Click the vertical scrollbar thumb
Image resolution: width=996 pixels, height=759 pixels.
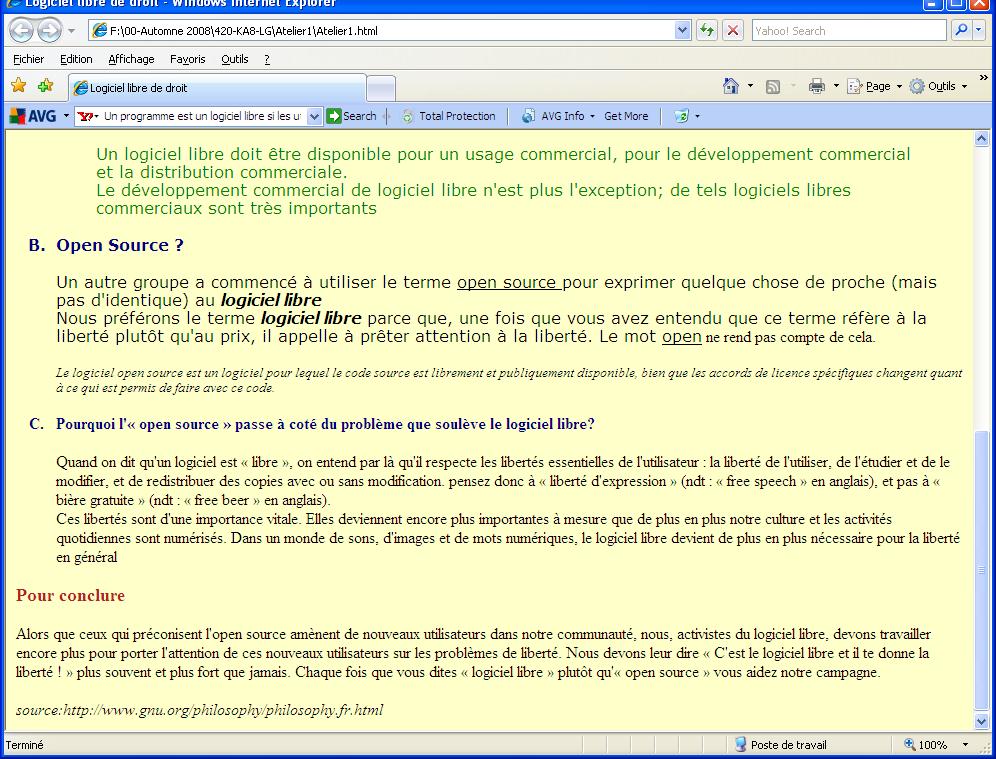pyautogui.click(x=981, y=570)
